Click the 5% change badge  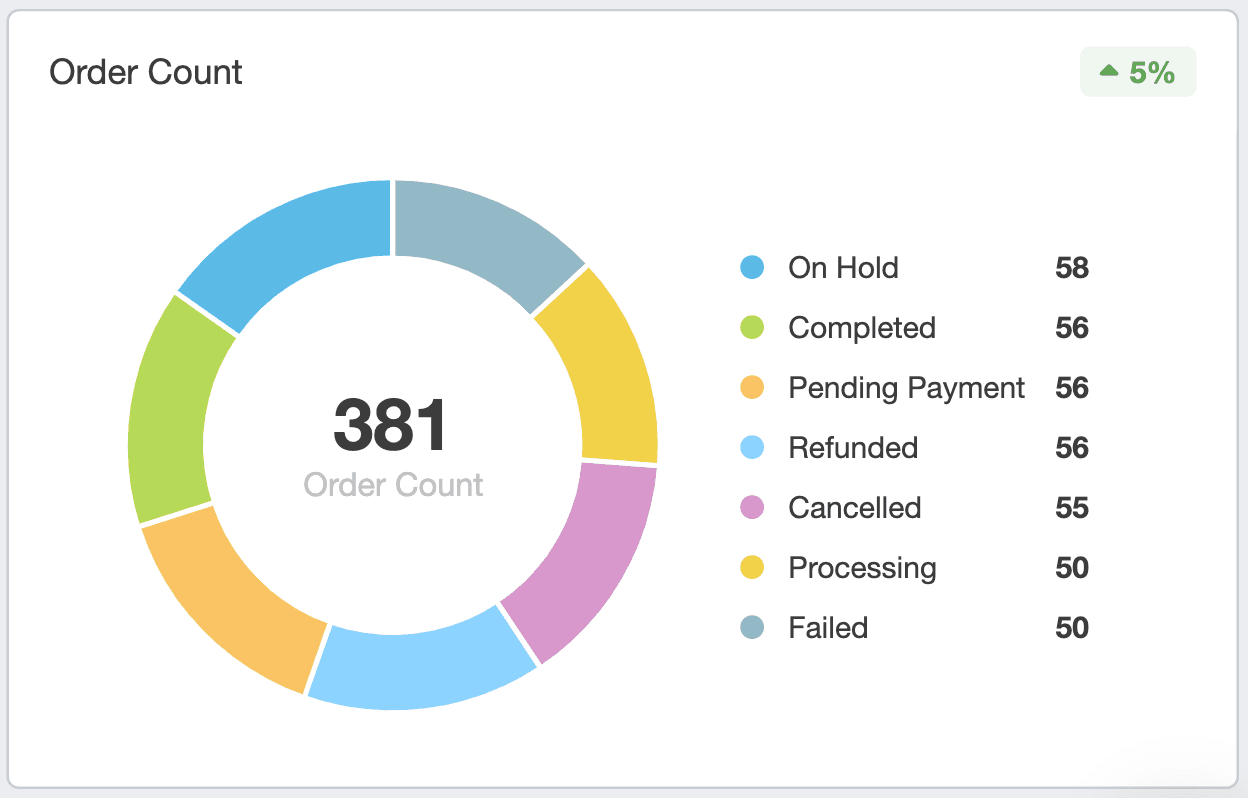[1138, 72]
